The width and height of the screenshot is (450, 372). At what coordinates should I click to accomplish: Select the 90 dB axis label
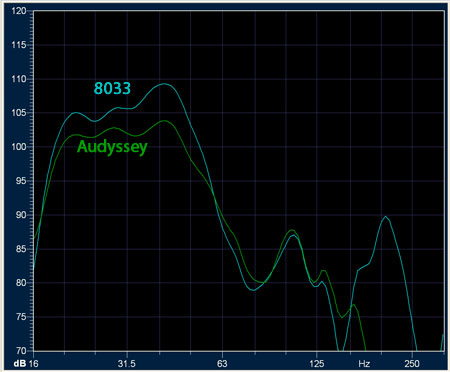click(21, 215)
